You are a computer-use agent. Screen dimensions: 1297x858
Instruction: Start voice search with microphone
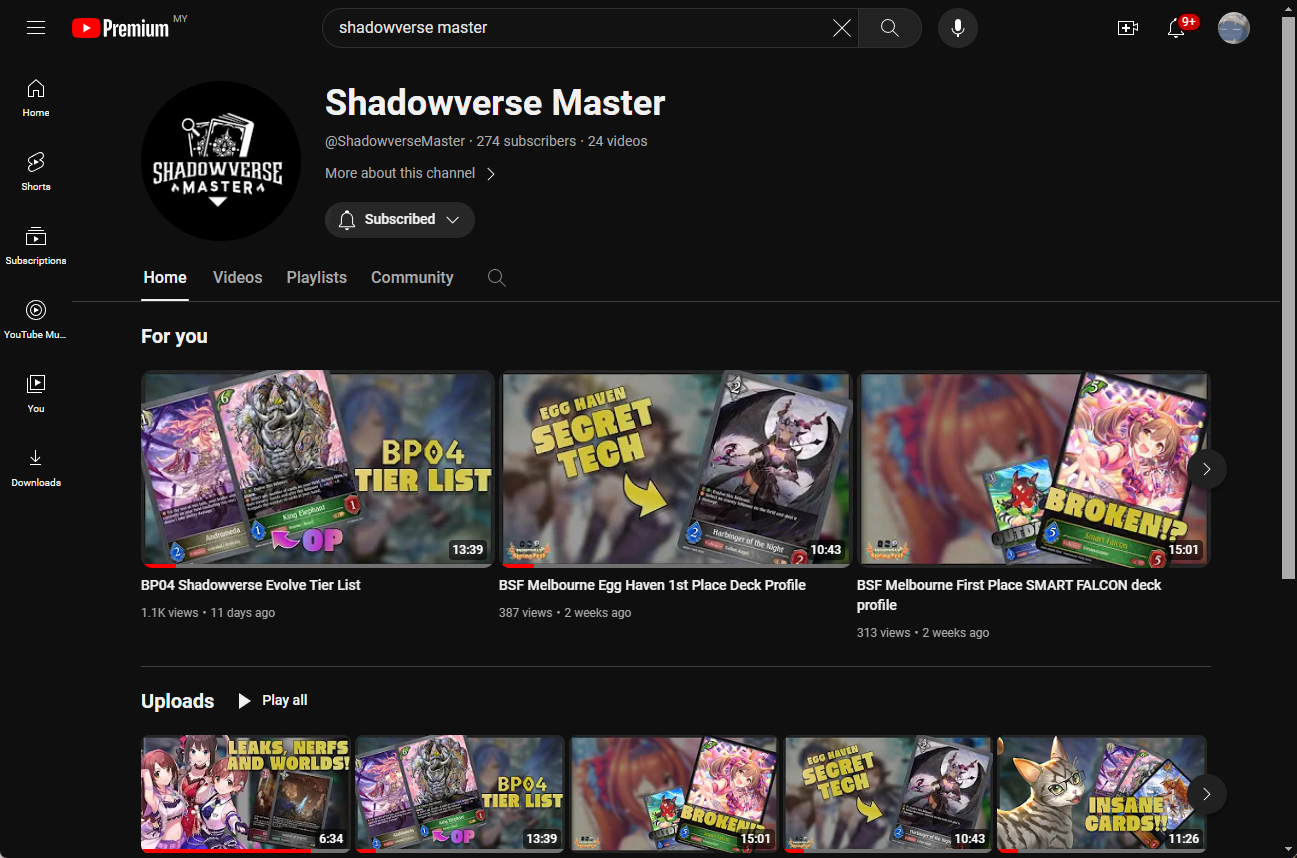coord(958,28)
